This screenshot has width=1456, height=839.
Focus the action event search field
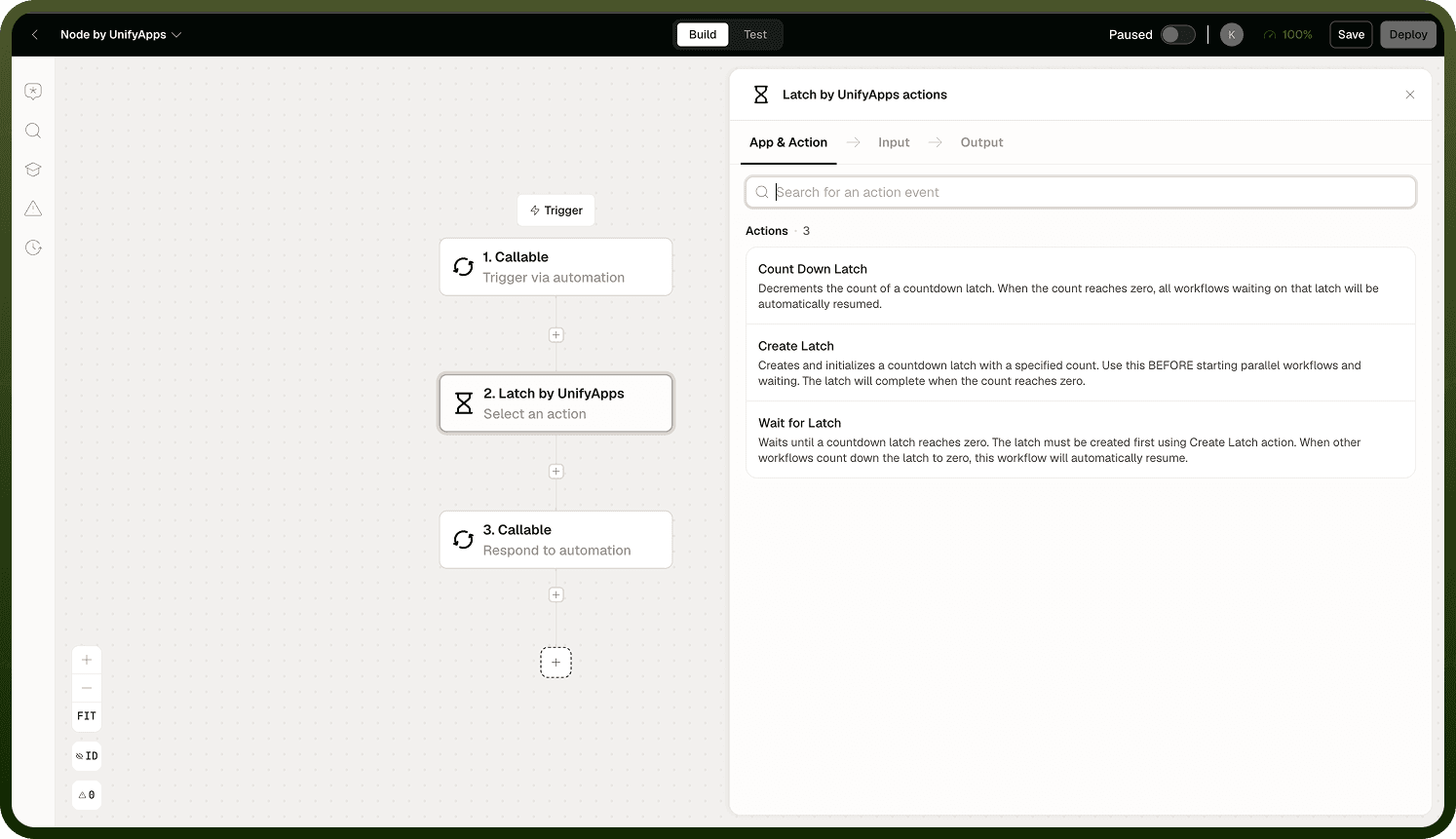(x=1080, y=192)
